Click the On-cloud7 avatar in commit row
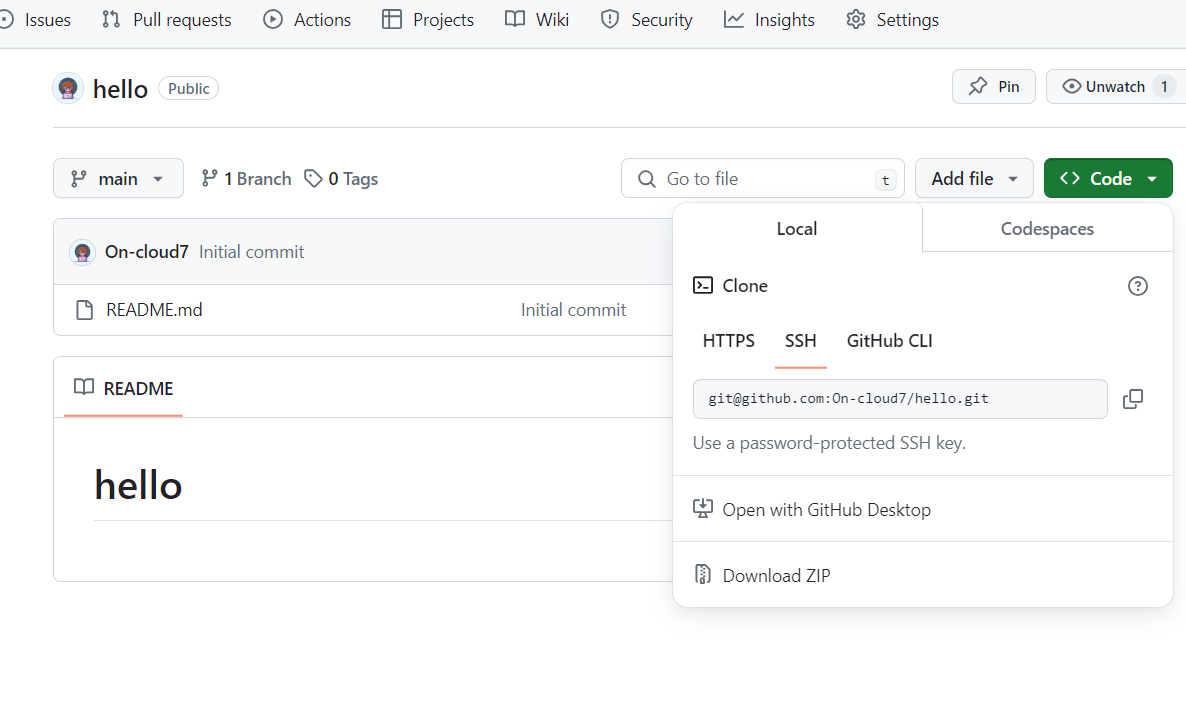Screen dimensions: 1186x721 (x=82, y=252)
